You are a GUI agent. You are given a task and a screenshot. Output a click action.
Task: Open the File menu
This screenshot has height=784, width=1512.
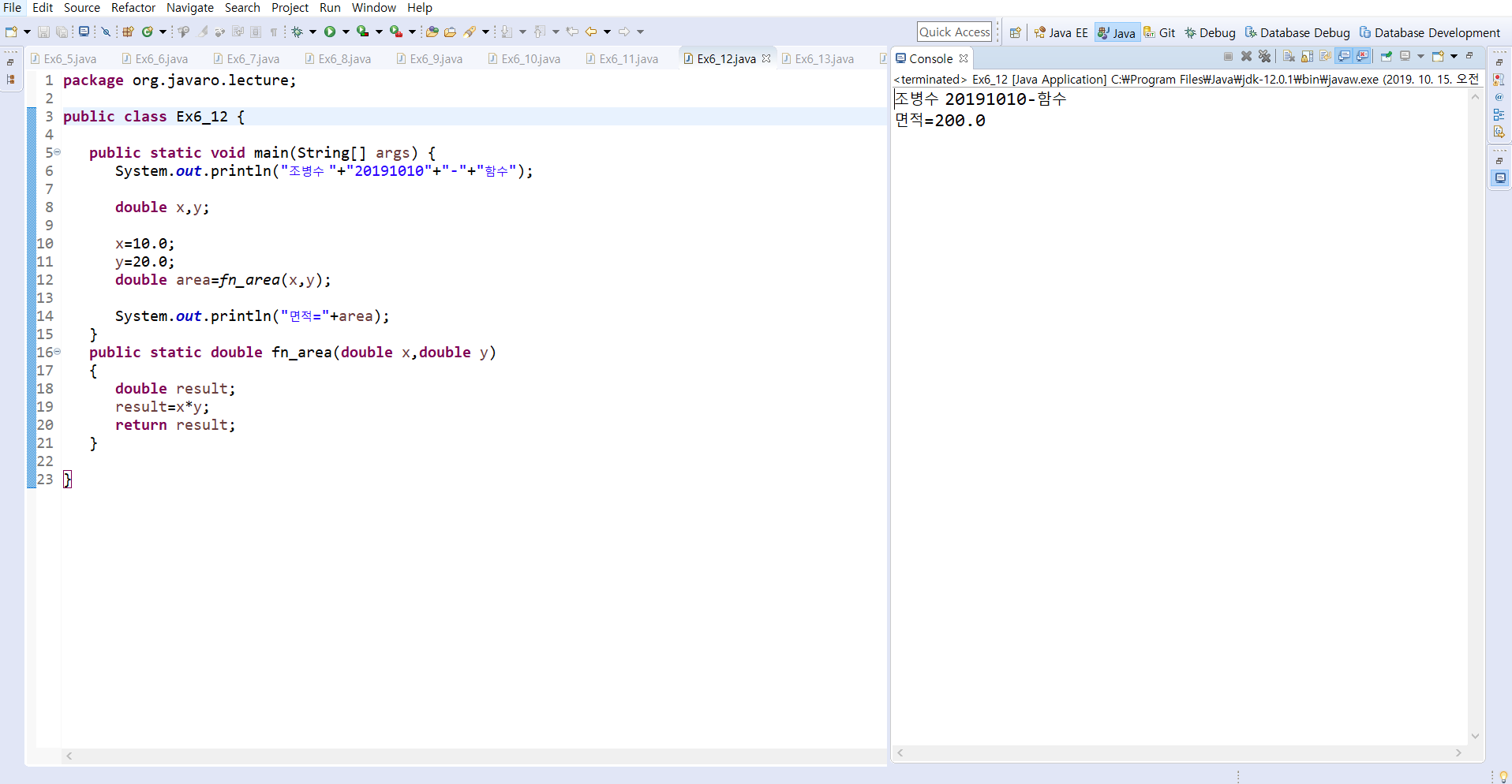[x=12, y=7]
